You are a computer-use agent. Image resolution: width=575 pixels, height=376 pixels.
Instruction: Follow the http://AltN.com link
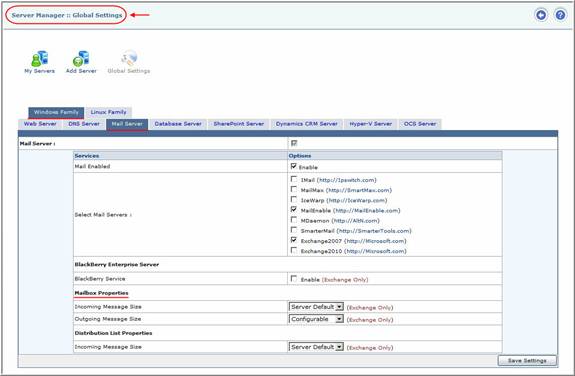coord(355,221)
